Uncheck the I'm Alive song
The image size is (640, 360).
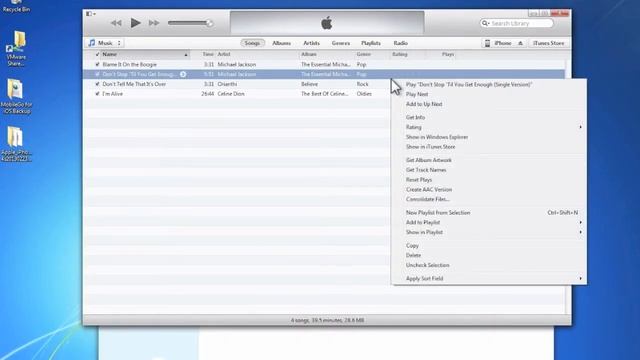pos(97,94)
